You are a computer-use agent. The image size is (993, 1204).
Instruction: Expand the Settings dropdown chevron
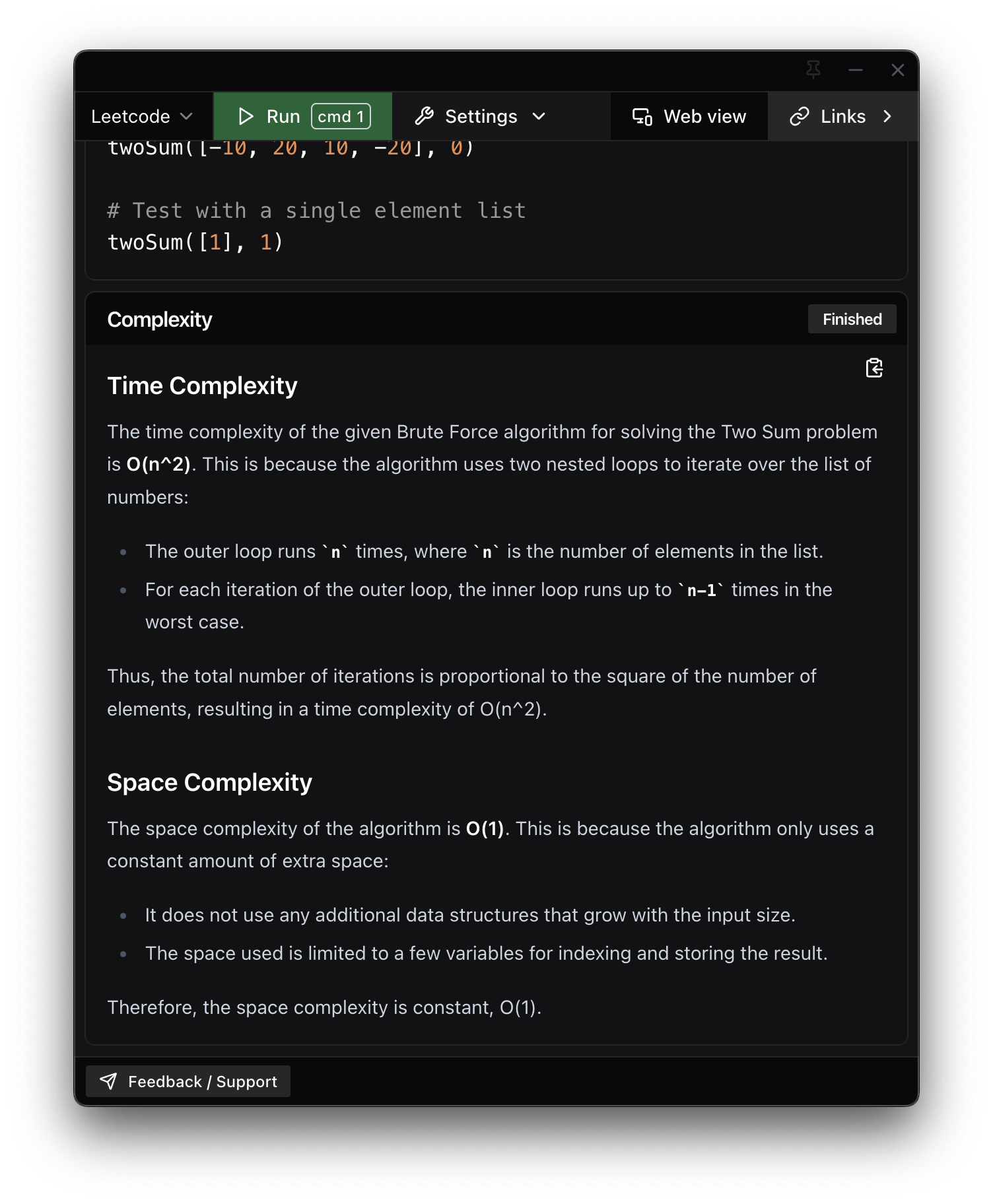tap(539, 116)
